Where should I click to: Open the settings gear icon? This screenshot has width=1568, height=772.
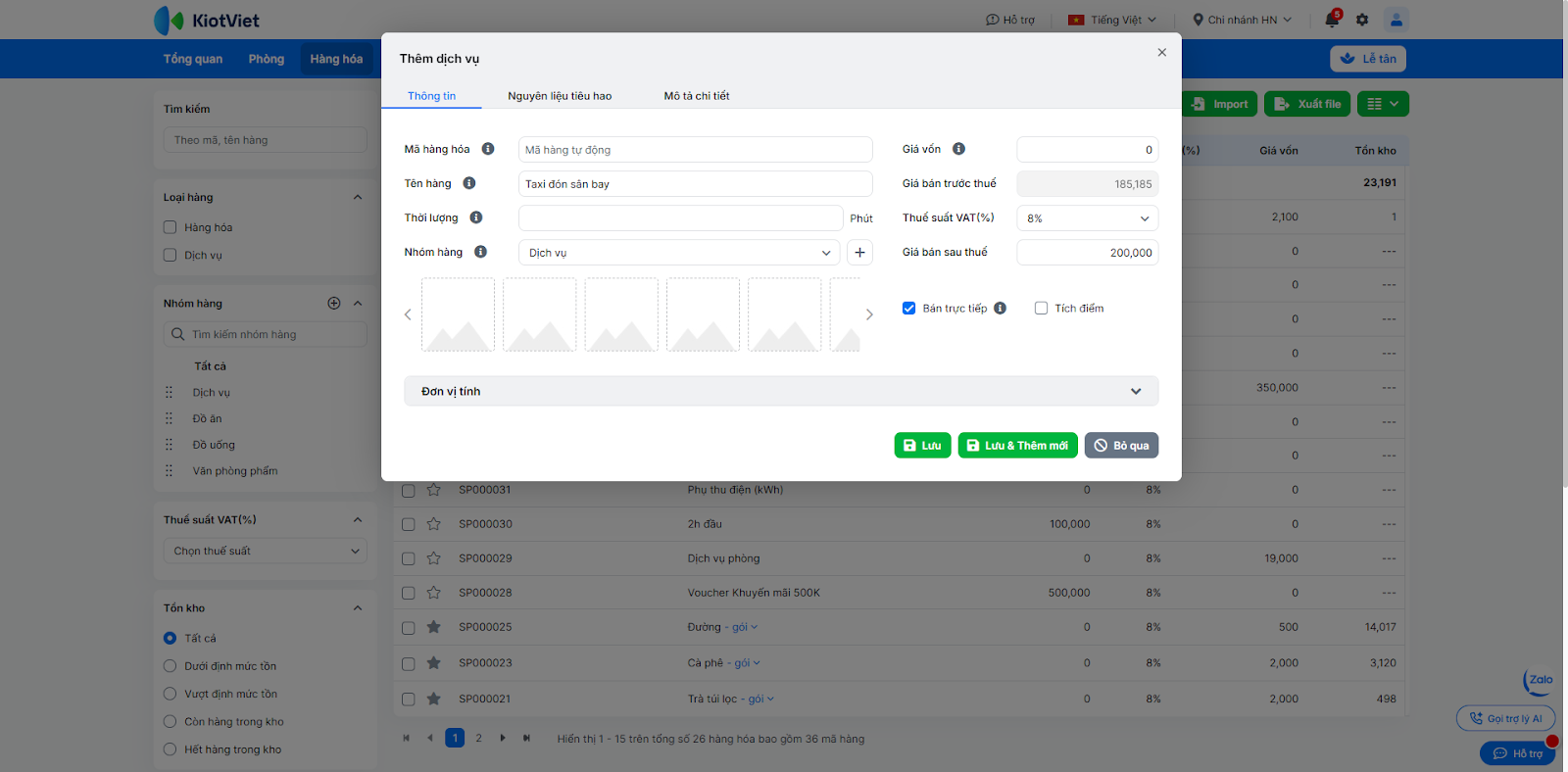1362,20
